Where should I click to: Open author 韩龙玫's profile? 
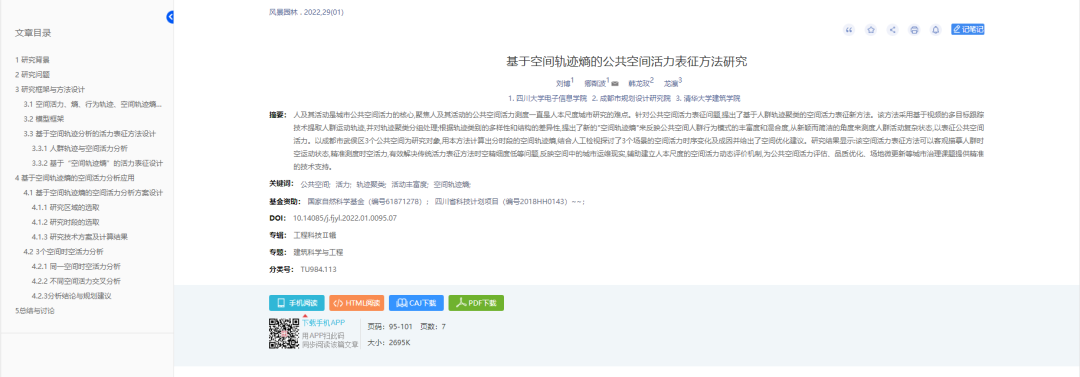coord(638,83)
